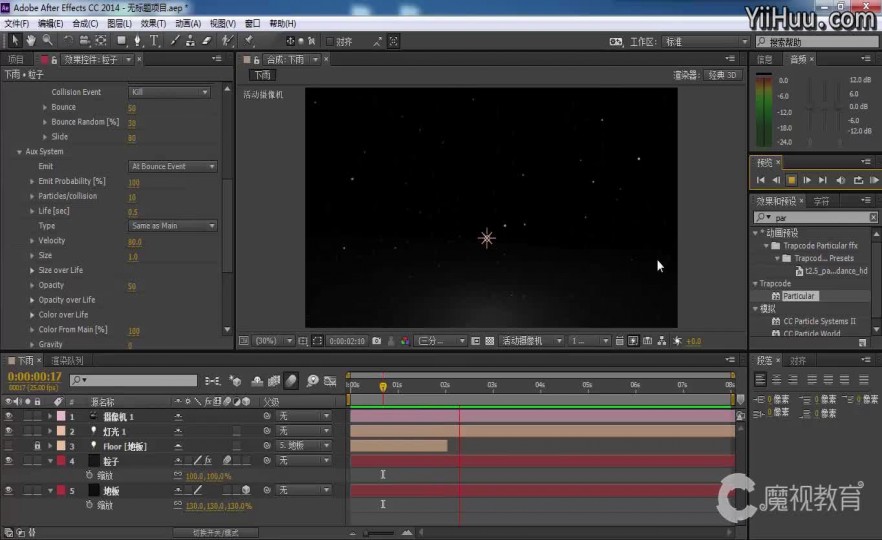Show the Floor [地板] layer
This screenshot has height=540, width=882.
8,446
